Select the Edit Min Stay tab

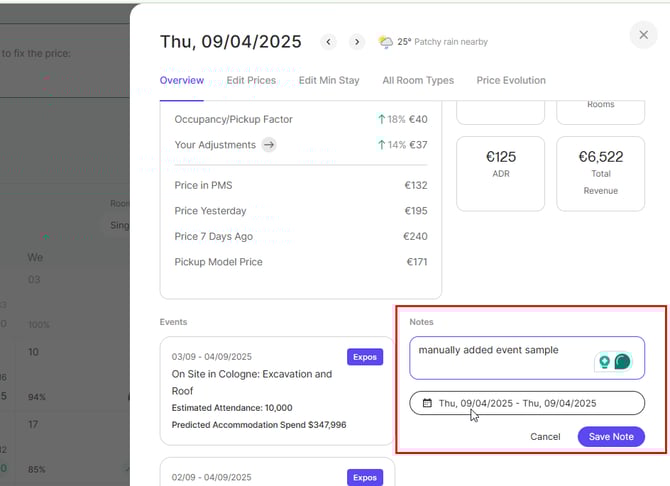329,81
